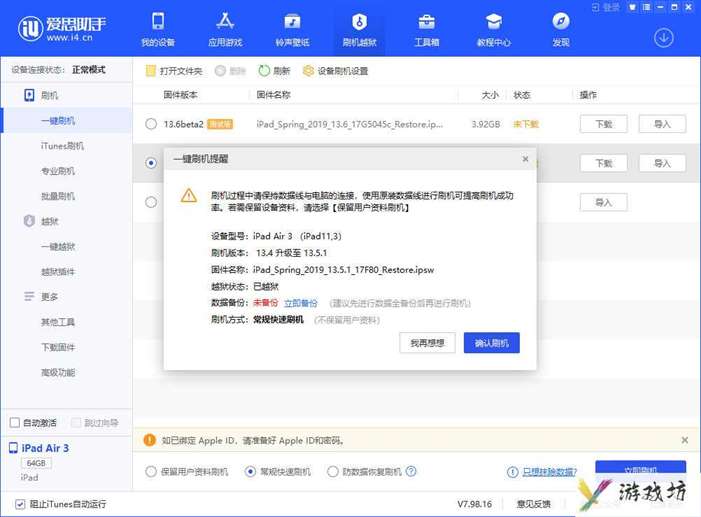Click the 大小 column header
The image size is (701, 517).
tap(490, 95)
